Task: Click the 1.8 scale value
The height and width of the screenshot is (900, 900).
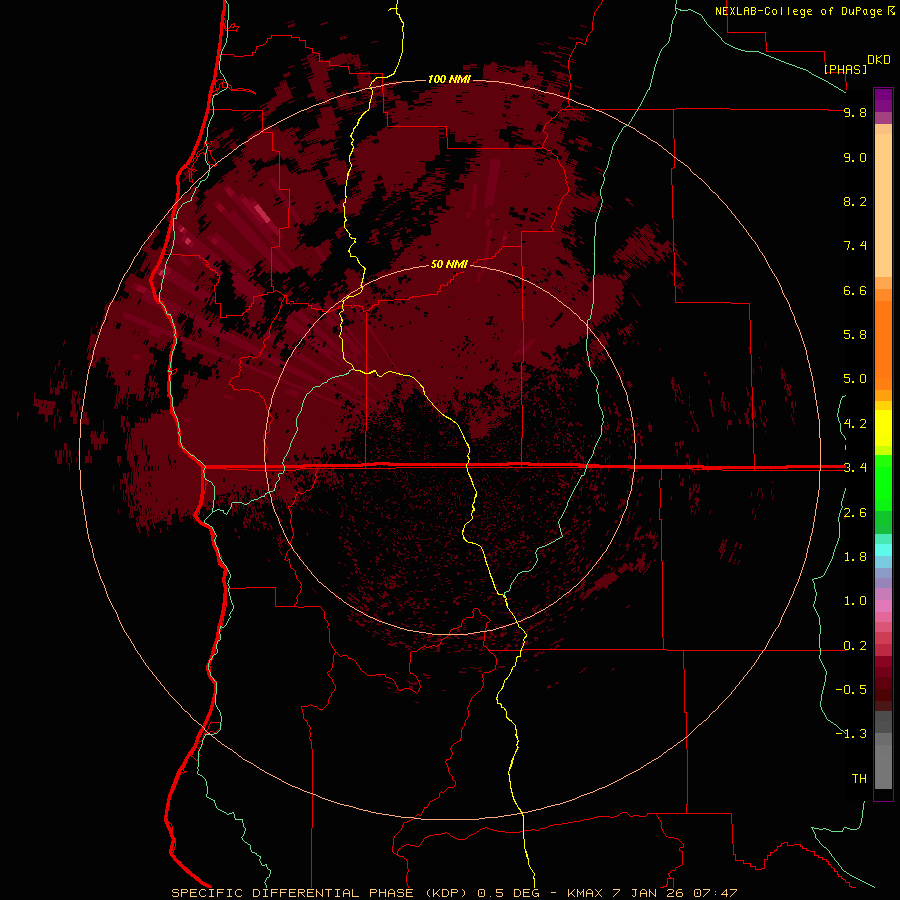Action: [x=855, y=557]
